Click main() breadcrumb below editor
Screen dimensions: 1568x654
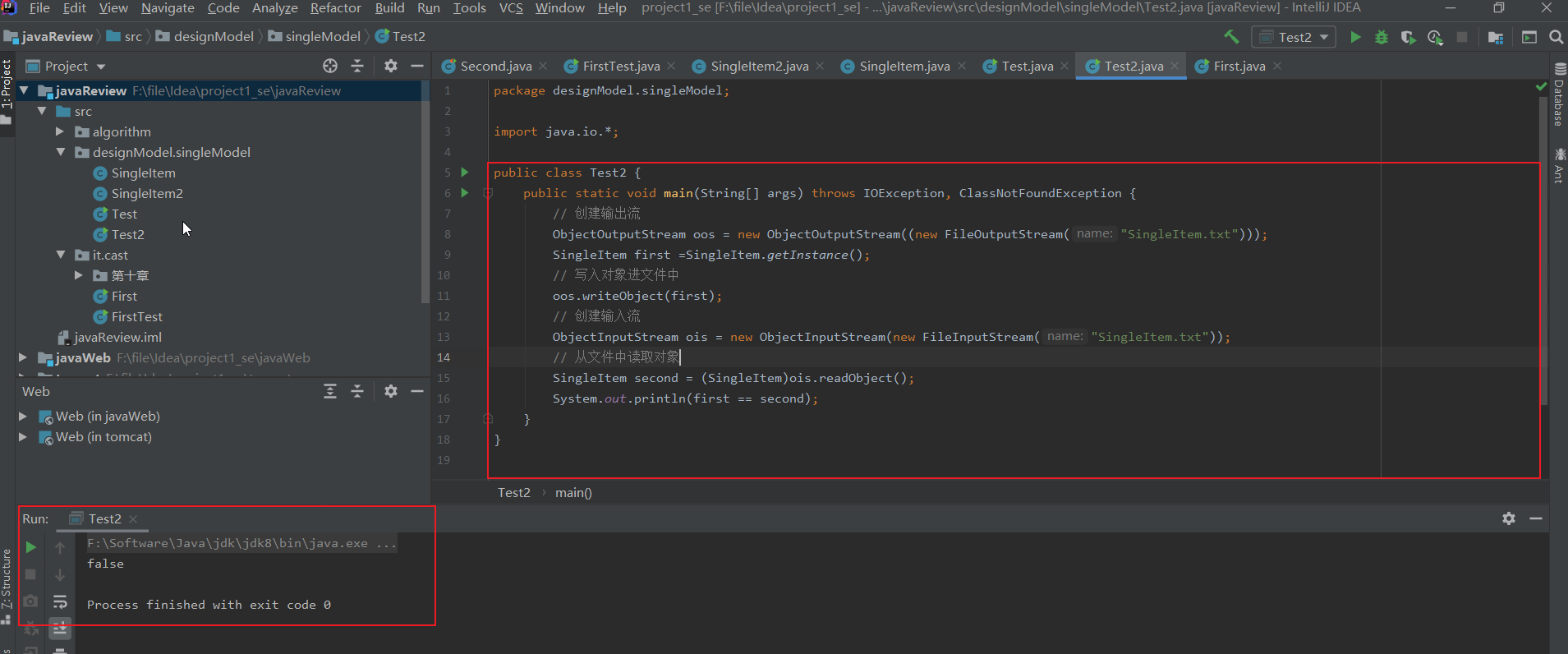tap(573, 492)
